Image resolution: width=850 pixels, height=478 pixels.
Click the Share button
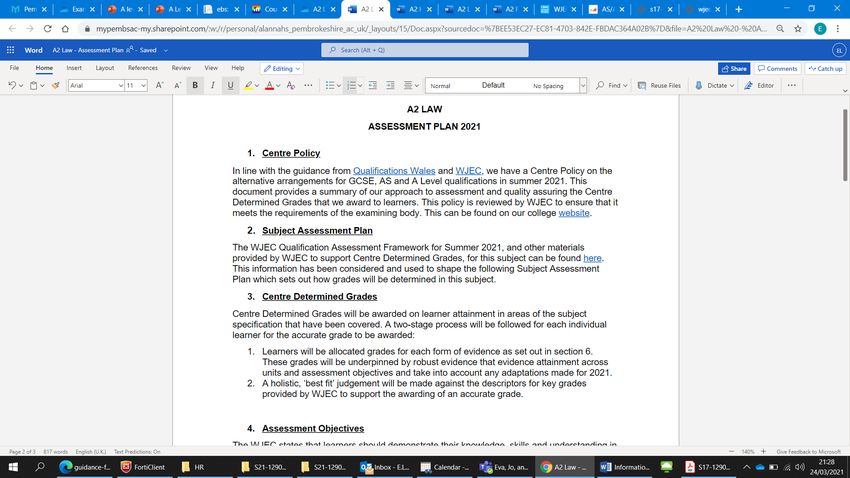pos(734,69)
